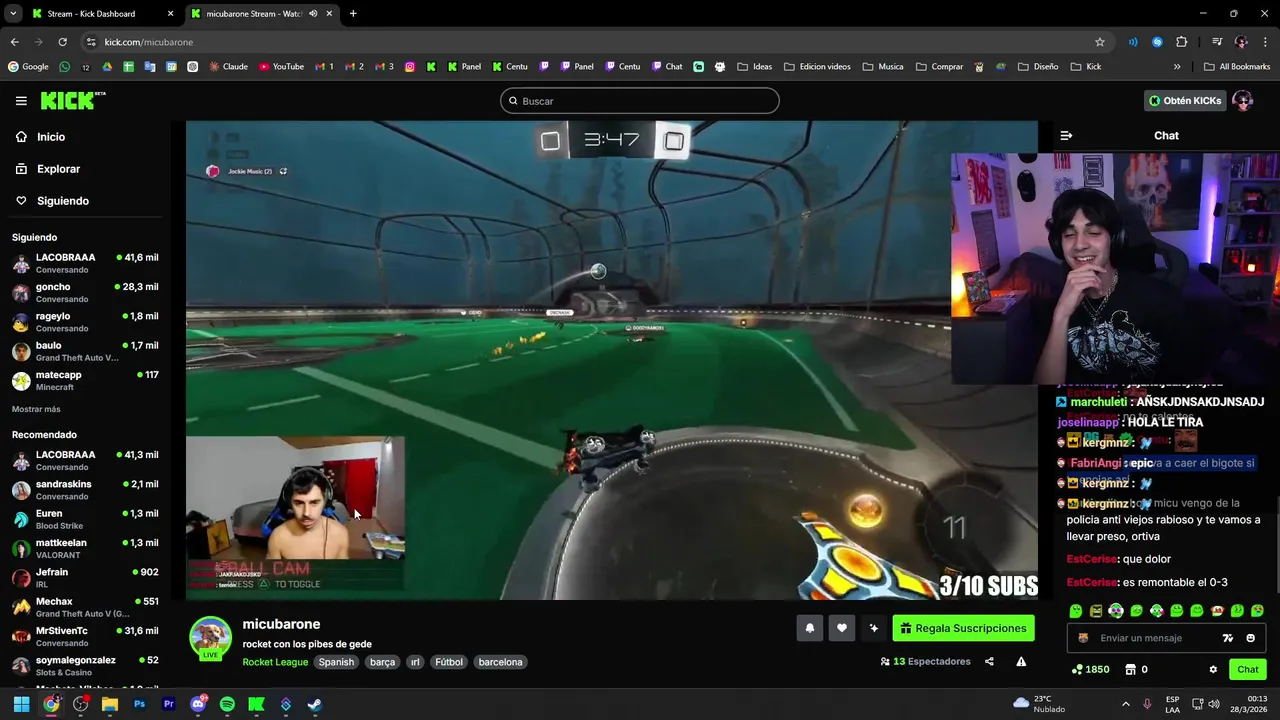This screenshot has width=1280, height=720.
Task: Open the Musica bookmark folder
Action: point(883,67)
